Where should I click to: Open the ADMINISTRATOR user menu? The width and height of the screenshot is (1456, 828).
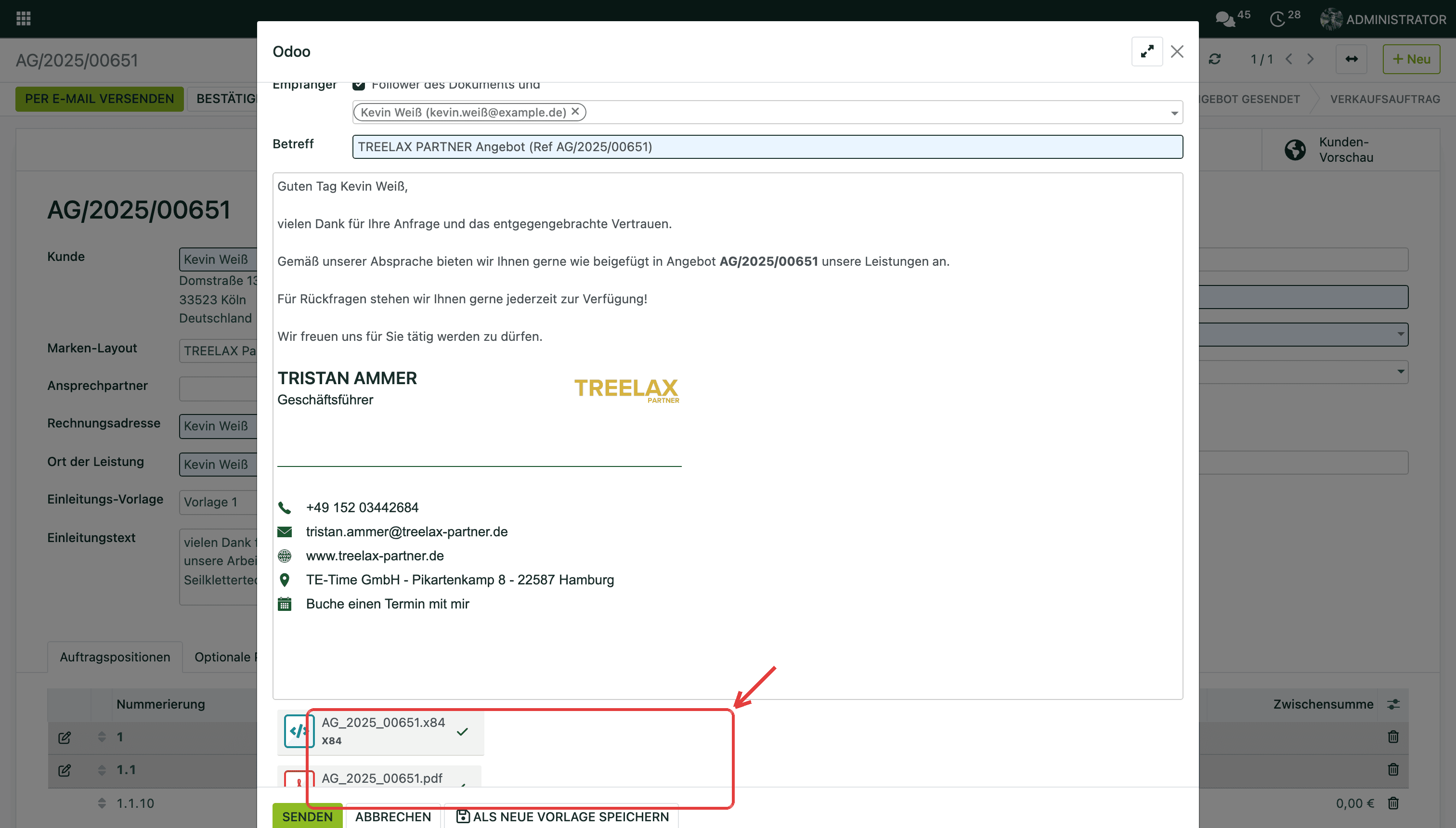point(1383,19)
